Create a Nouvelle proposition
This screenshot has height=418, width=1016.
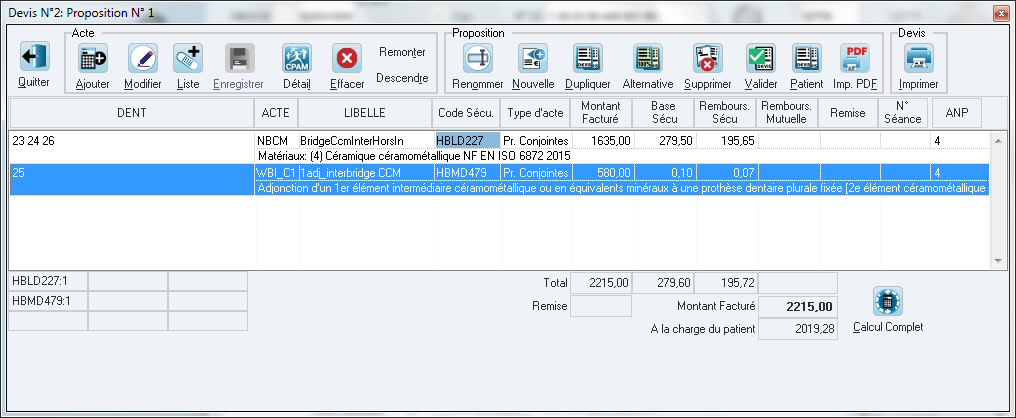tap(532, 59)
